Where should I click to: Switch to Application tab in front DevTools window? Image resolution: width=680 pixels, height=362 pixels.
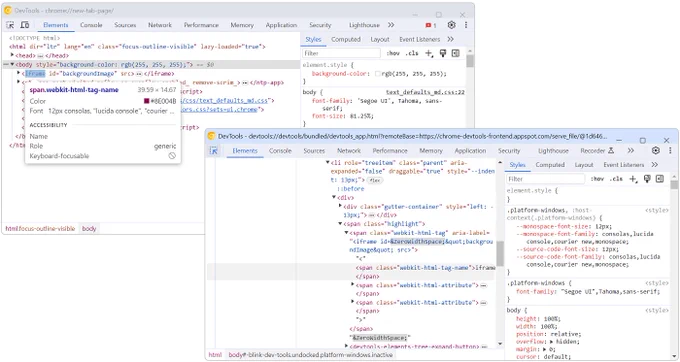point(470,150)
